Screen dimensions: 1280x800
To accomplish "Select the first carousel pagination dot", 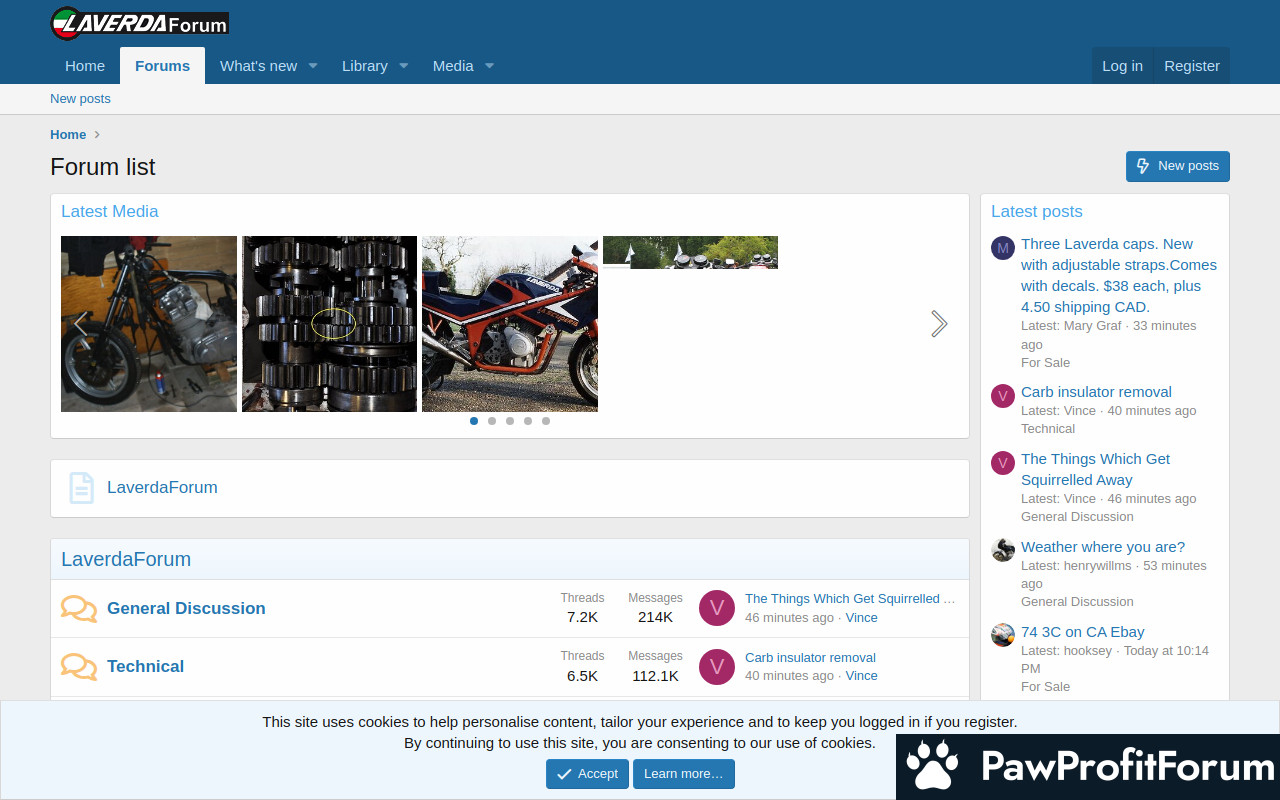I will click(x=474, y=421).
